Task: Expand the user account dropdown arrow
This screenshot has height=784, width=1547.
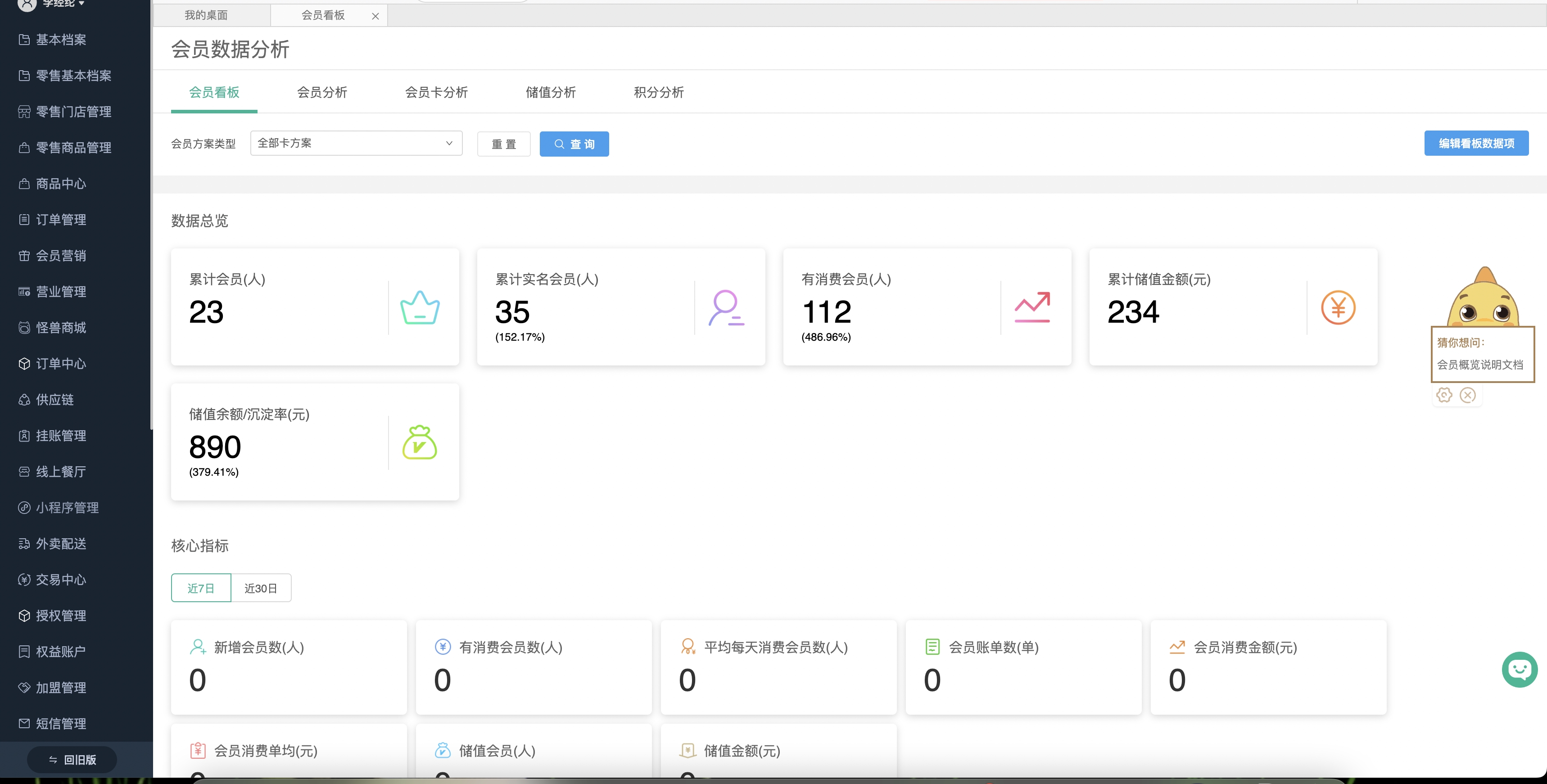Action: (81, 4)
